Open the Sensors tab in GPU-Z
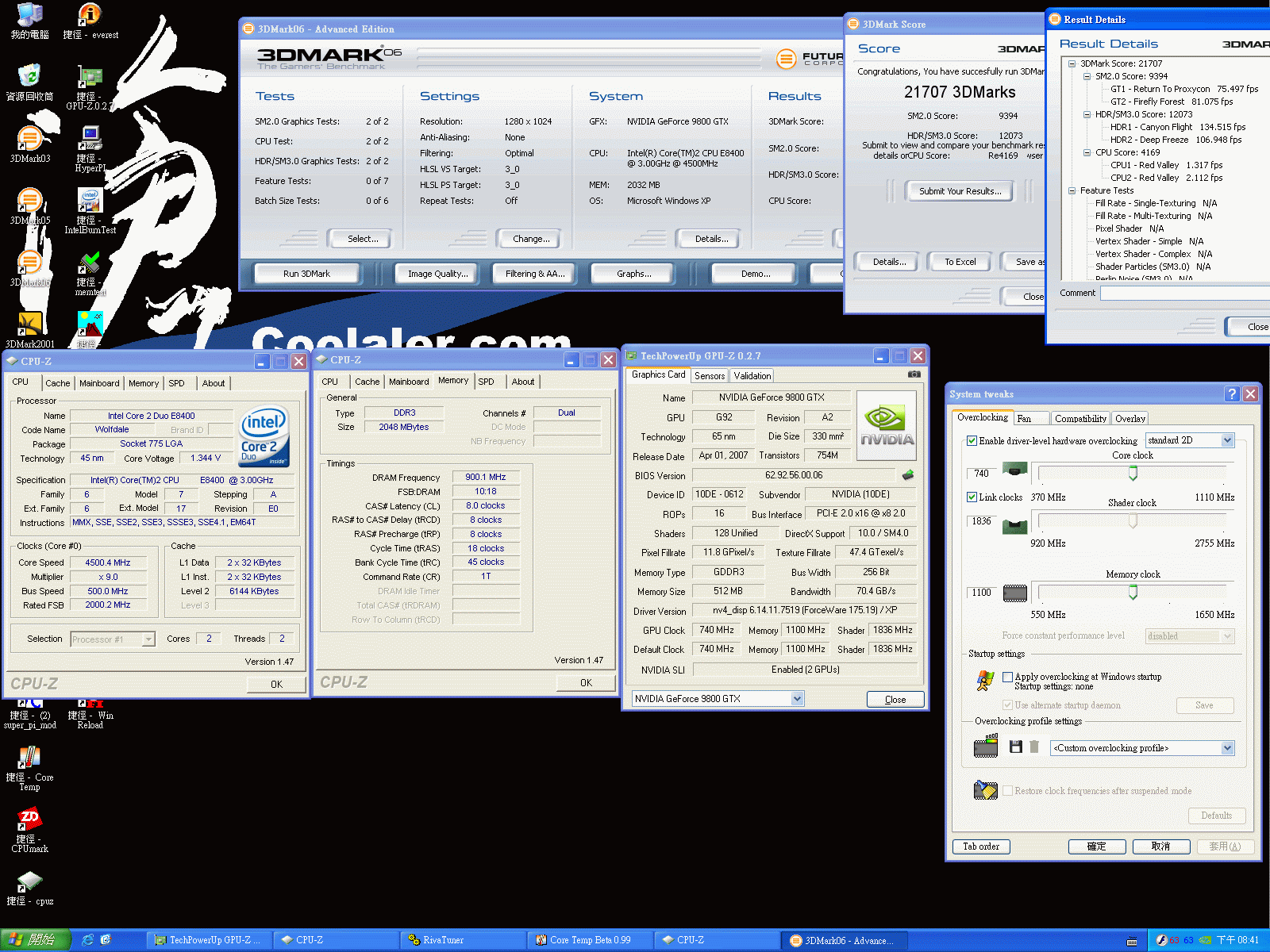This screenshot has width=1270, height=952. click(709, 376)
